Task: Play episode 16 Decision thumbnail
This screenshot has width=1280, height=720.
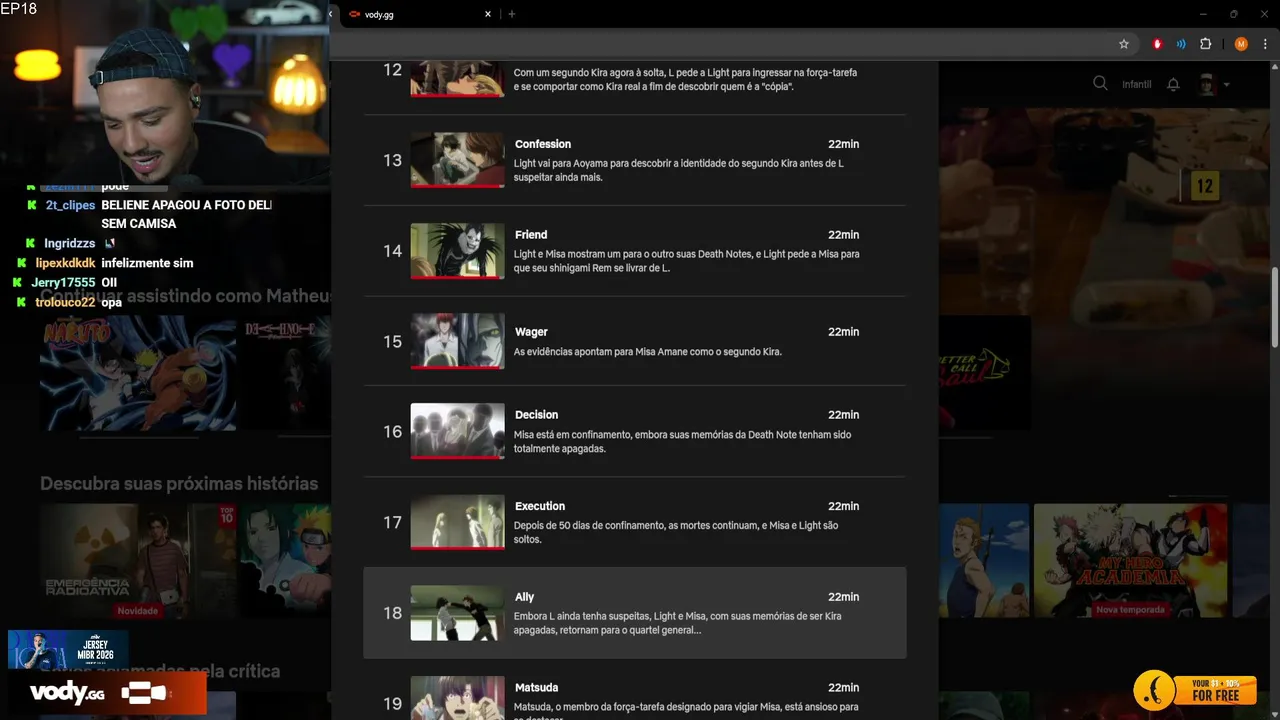Action: 457,431
